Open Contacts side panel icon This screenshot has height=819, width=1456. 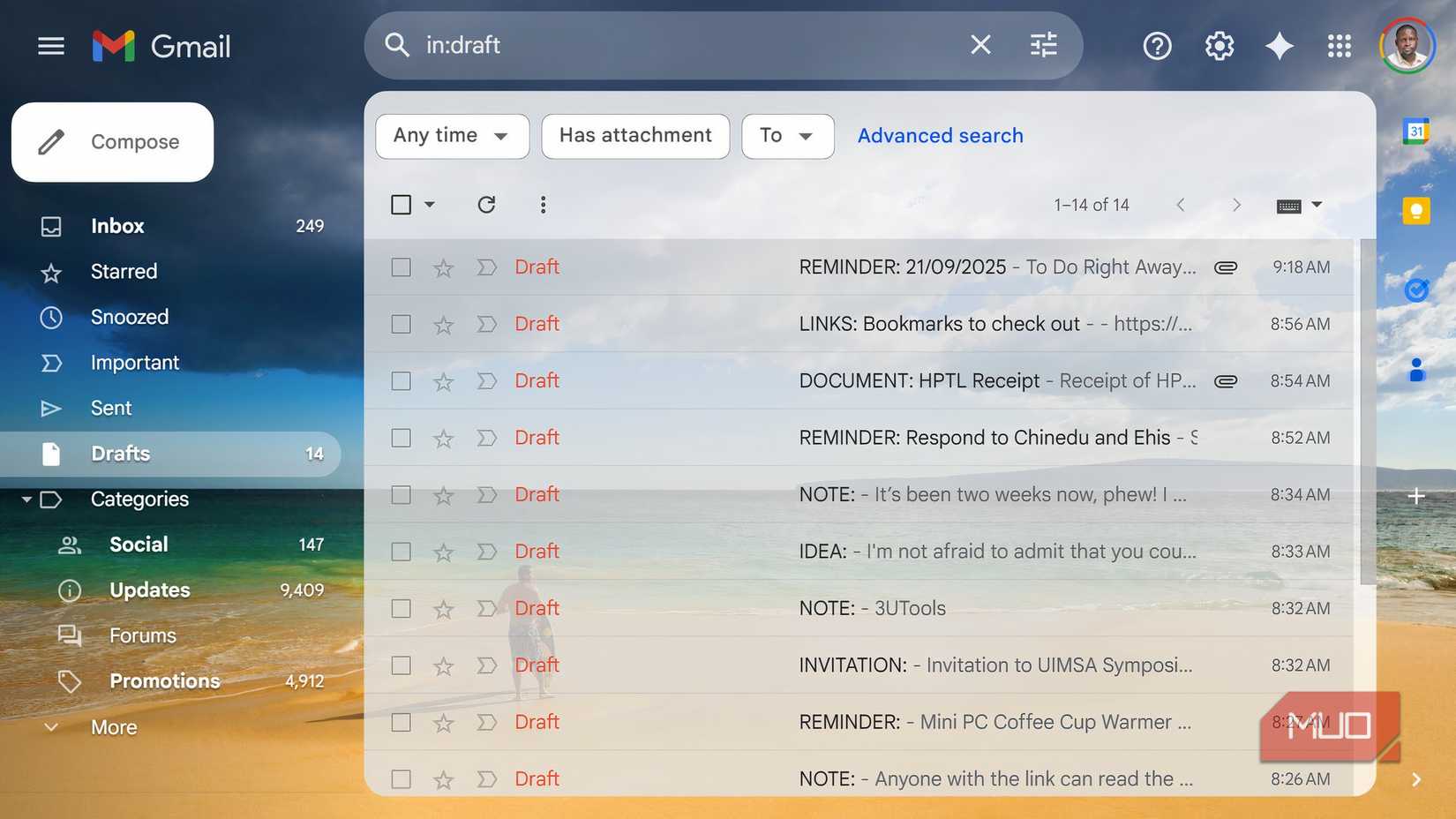(1416, 369)
